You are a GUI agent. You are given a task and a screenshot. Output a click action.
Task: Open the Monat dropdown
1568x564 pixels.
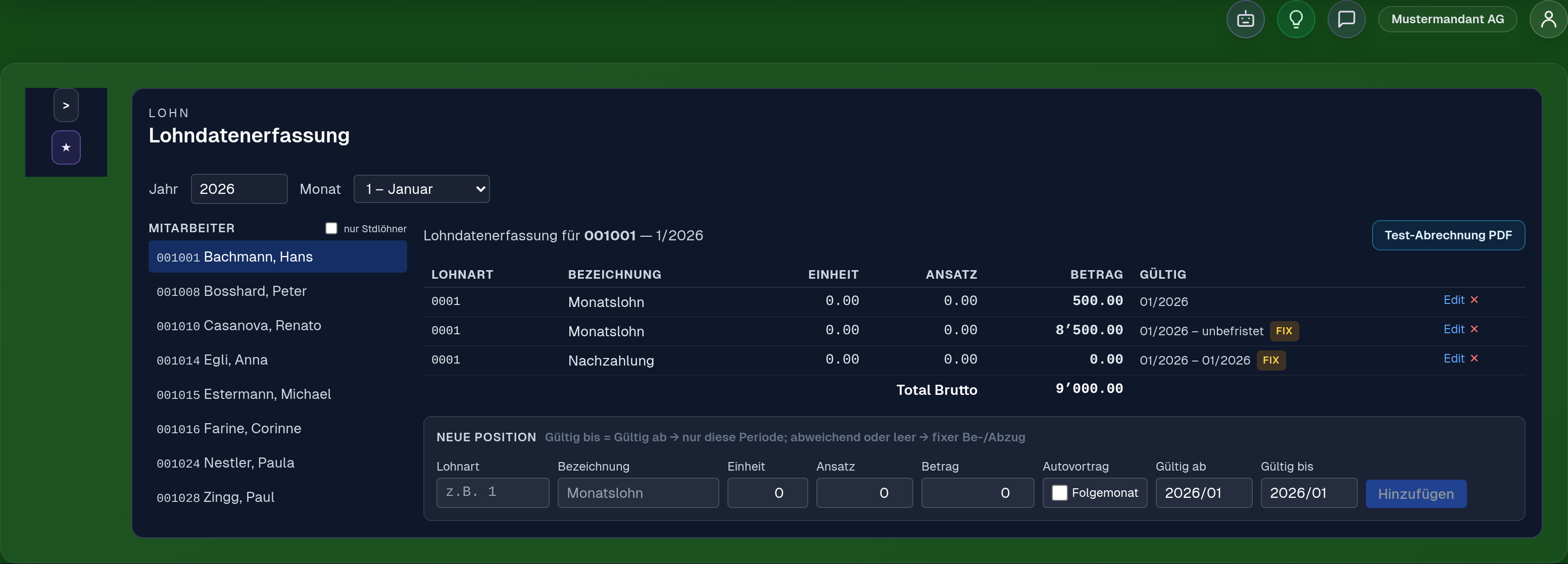click(422, 189)
